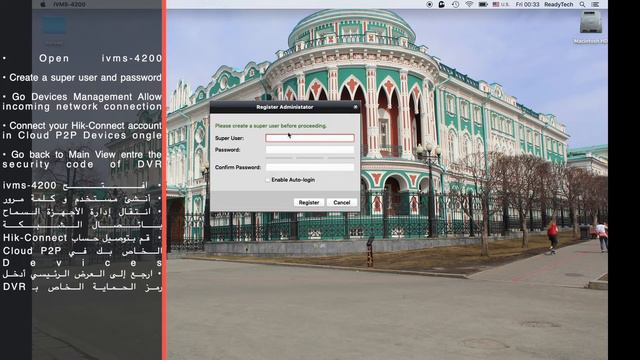640x360 pixels.
Task: Focus the Confirm Password input field
Action: pyautogui.click(x=310, y=167)
